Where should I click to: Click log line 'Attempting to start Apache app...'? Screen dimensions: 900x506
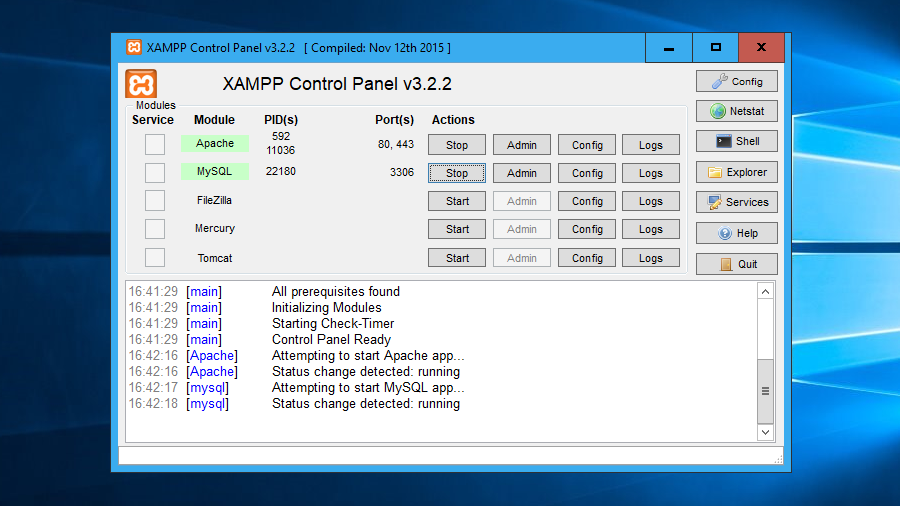pos(368,356)
